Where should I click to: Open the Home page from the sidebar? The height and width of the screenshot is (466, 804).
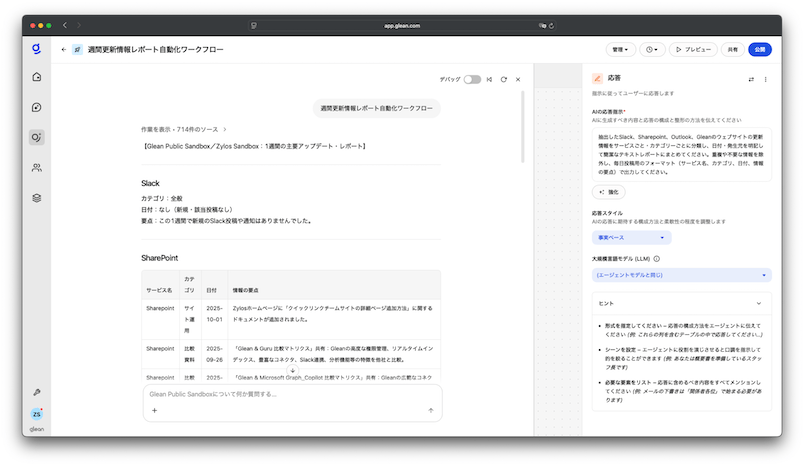[36, 77]
